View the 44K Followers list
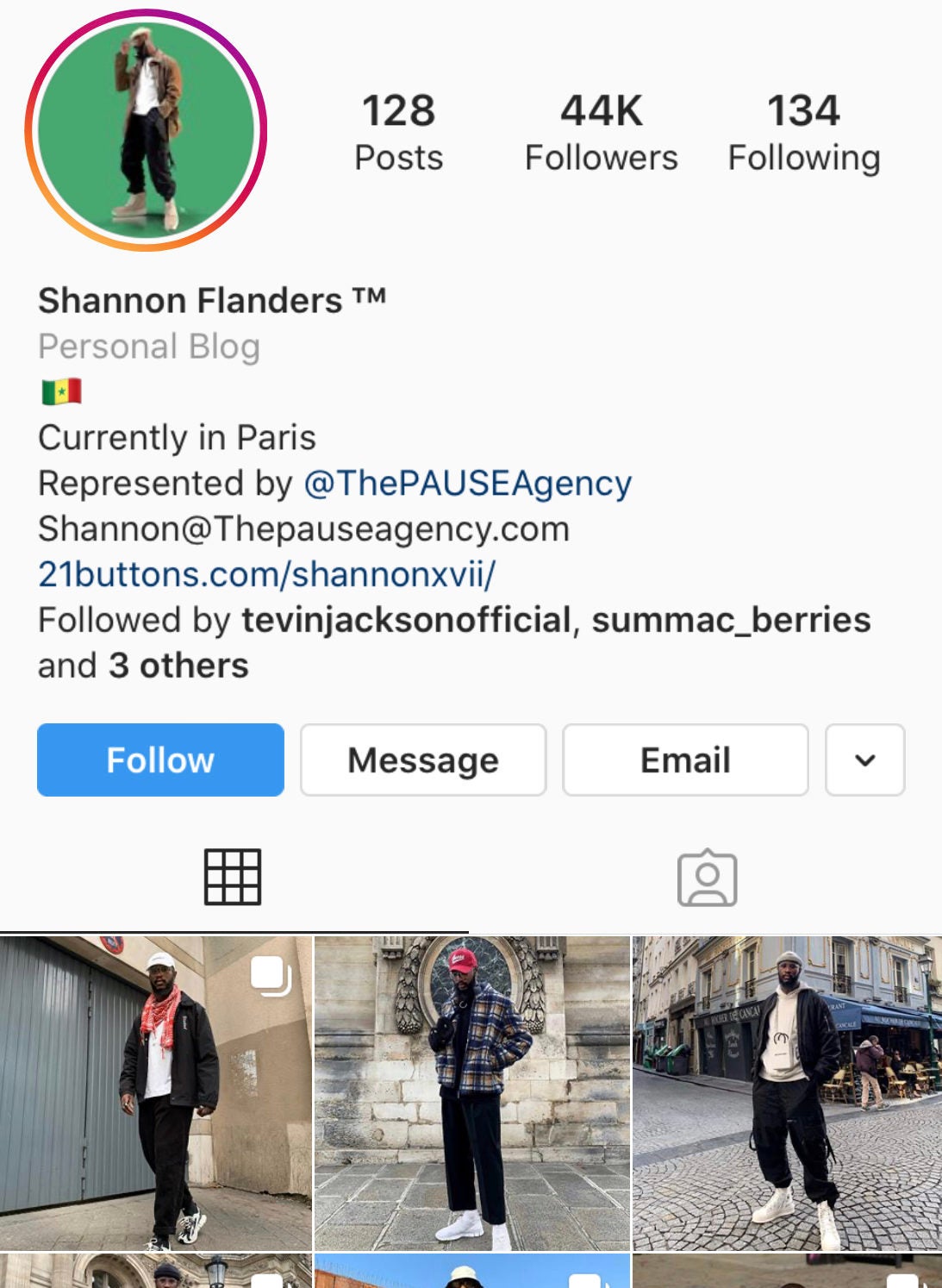The height and width of the screenshot is (1288, 942). coord(601,134)
